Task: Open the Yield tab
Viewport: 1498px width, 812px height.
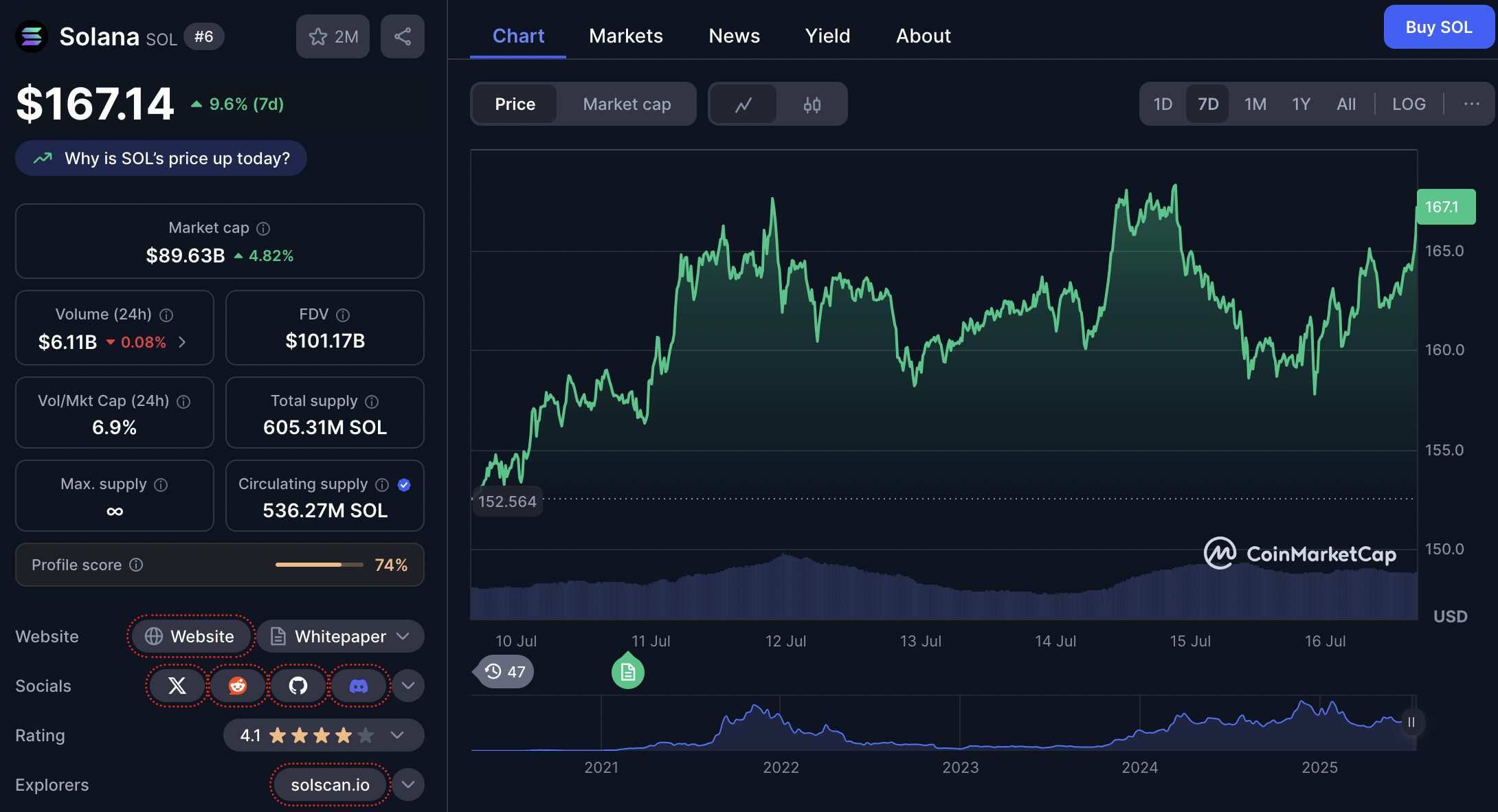Action: click(827, 36)
